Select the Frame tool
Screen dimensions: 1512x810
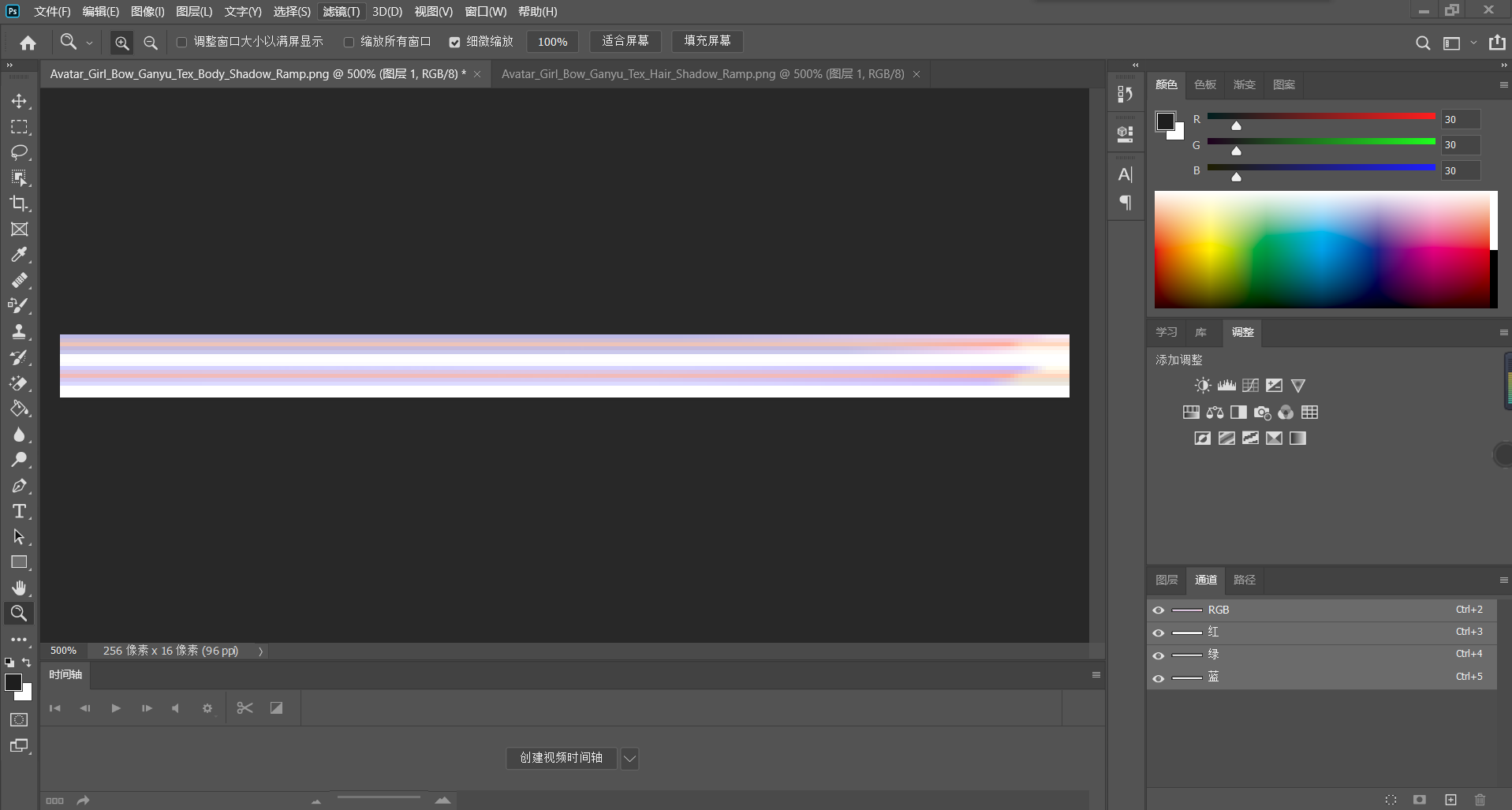(x=19, y=230)
